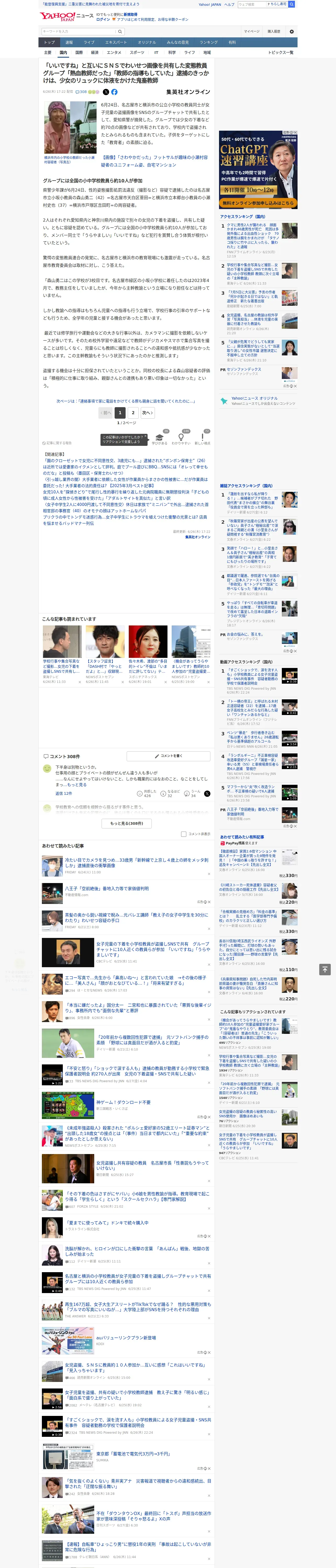The image size is (336, 1568).
Task: Open the エキスパート navigation tab
Action: coord(116,43)
